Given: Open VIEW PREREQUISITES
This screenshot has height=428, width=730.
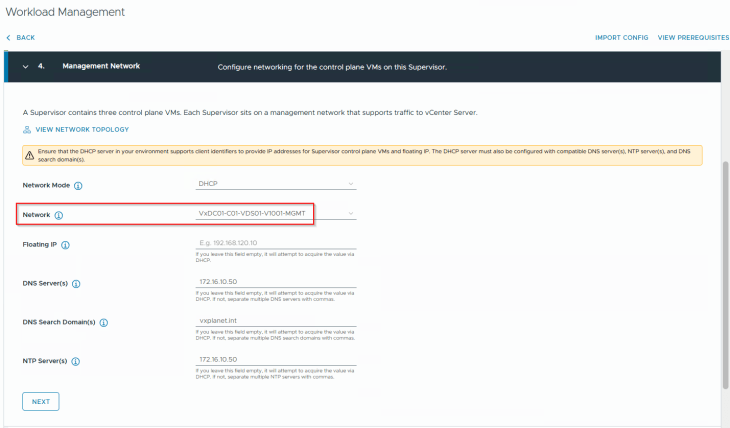Looking at the screenshot, I should coord(693,37).
